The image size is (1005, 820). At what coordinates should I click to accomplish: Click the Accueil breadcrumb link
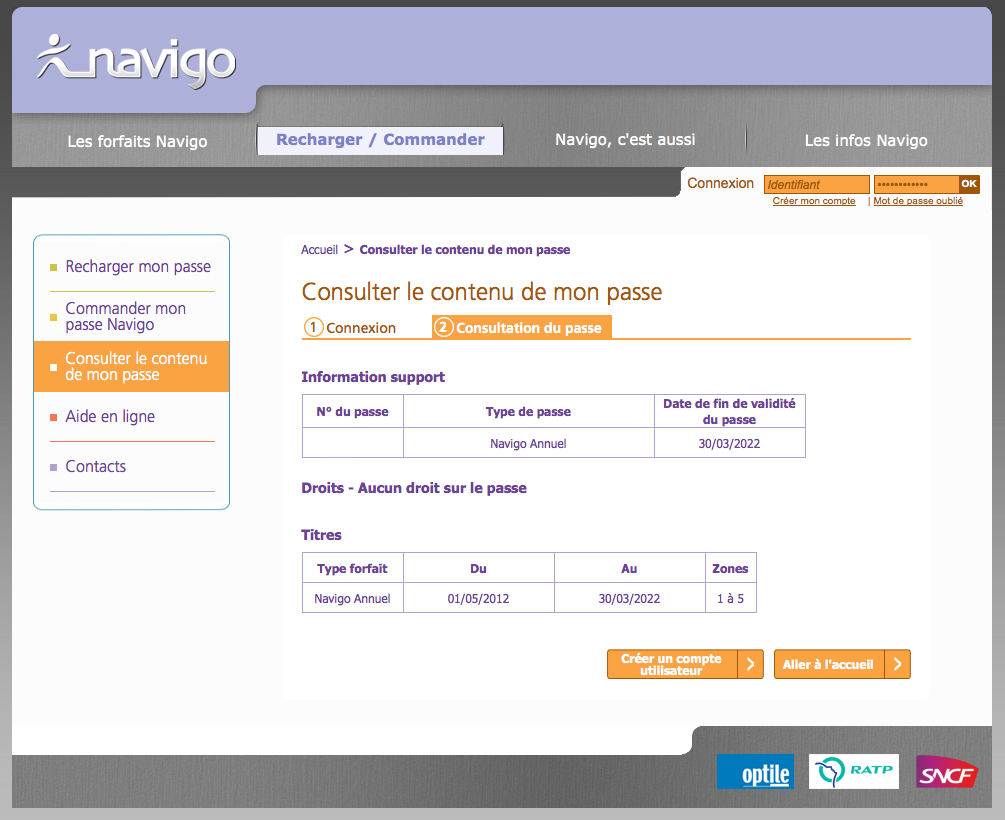[319, 250]
